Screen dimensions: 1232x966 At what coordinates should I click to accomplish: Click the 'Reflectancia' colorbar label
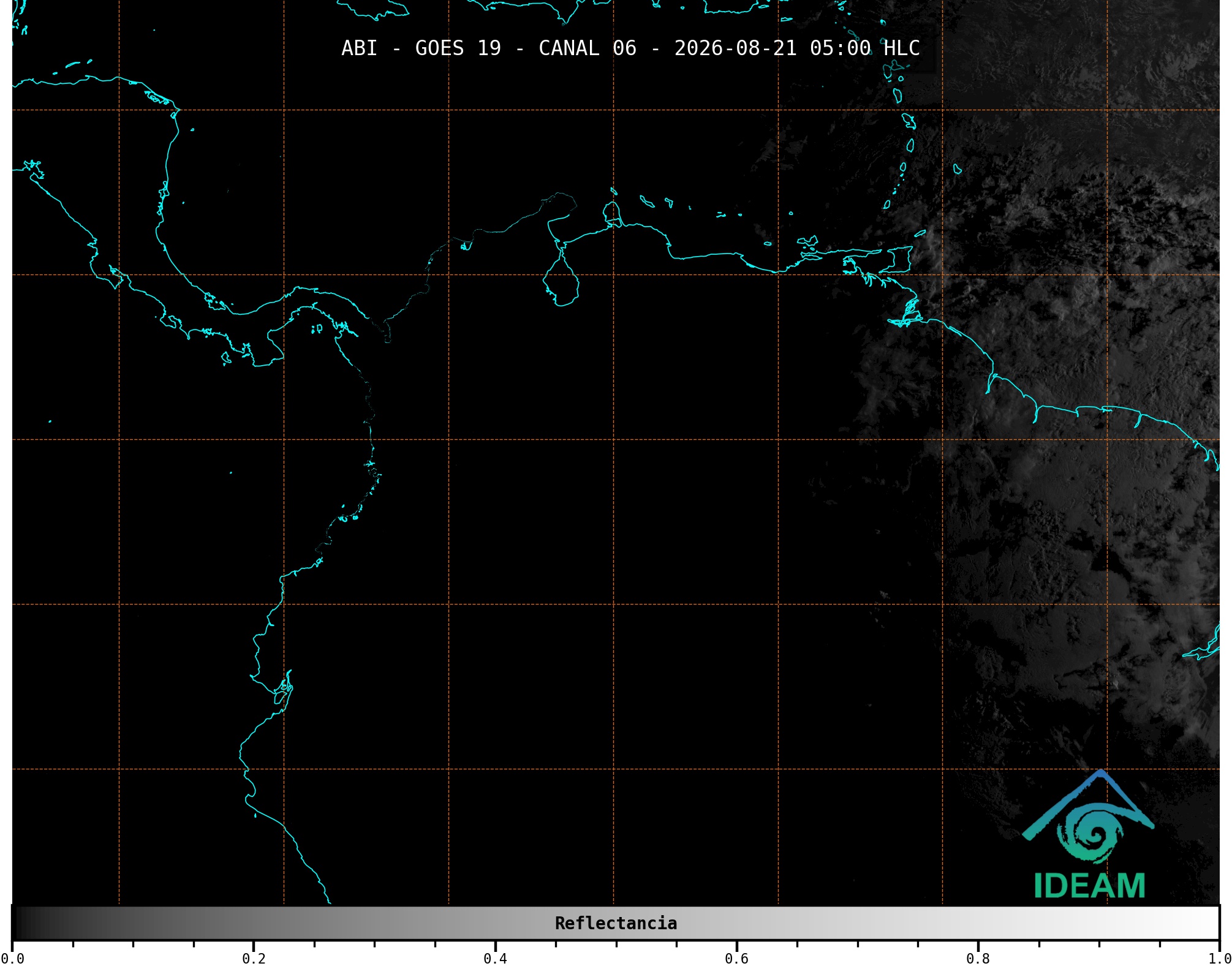point(616,923)
